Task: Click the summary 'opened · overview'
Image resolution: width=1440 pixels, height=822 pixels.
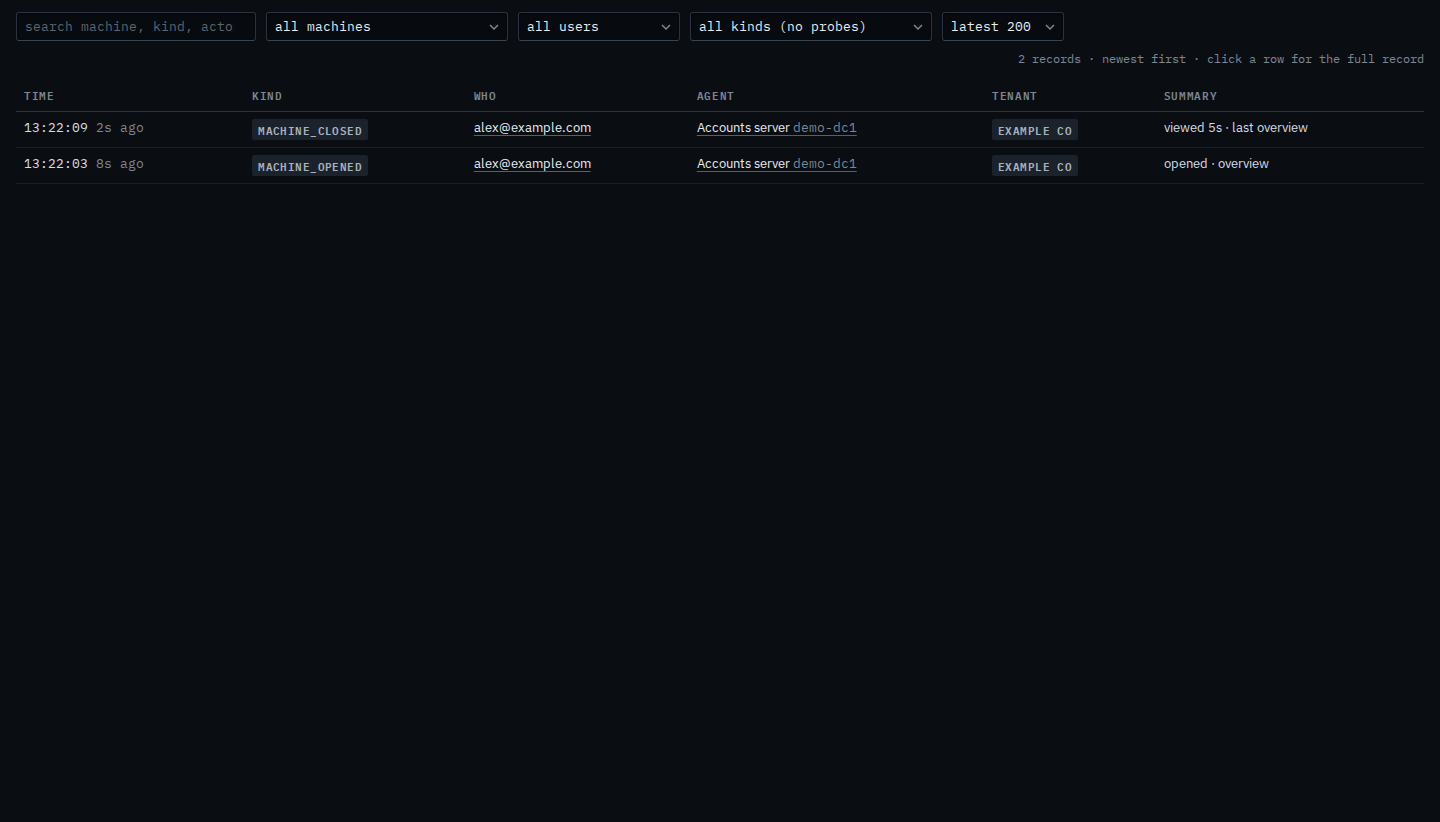Action: [x=1216, y=164]
